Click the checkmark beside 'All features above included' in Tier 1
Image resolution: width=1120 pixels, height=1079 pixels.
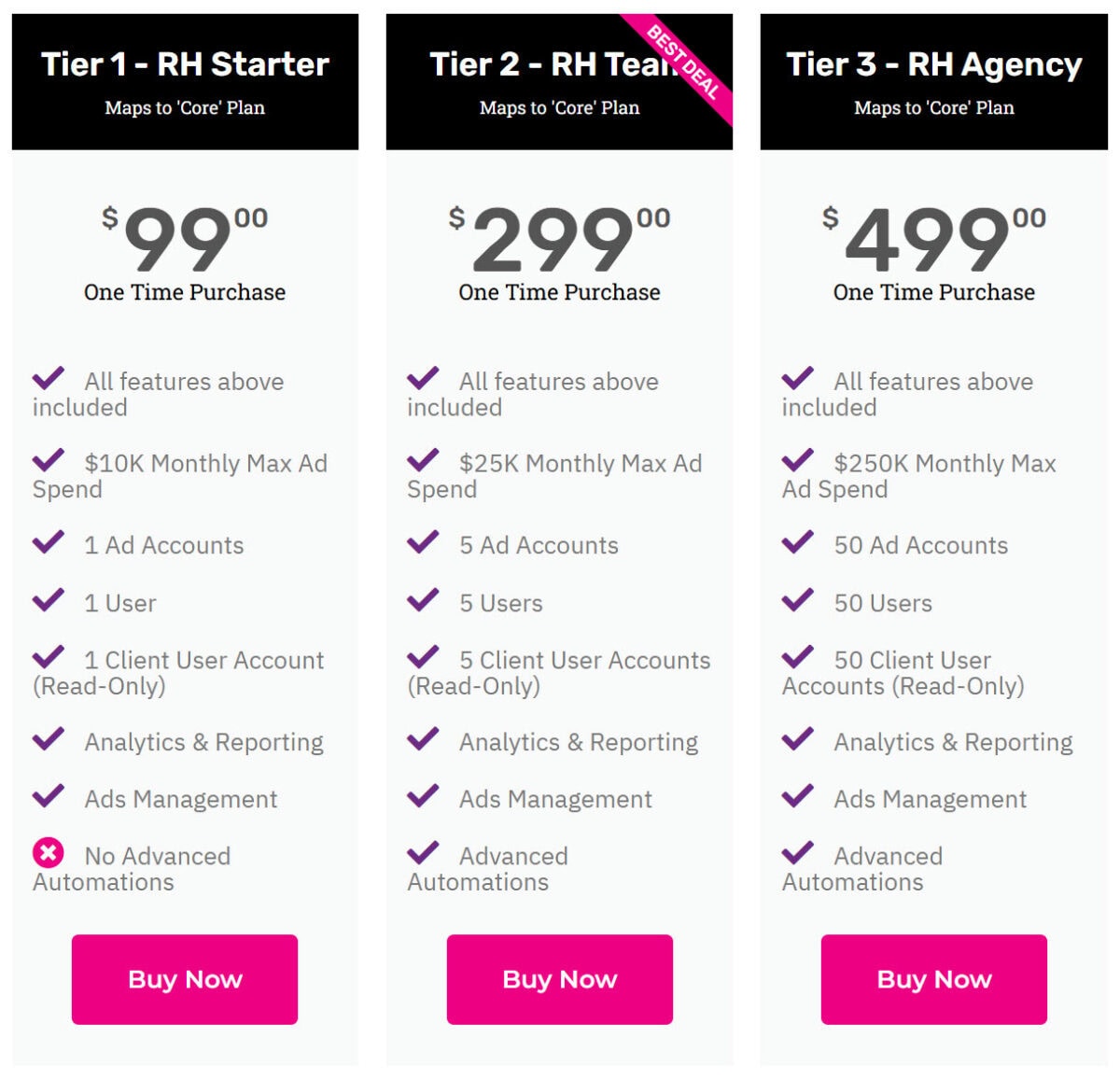tap(49, 378)
